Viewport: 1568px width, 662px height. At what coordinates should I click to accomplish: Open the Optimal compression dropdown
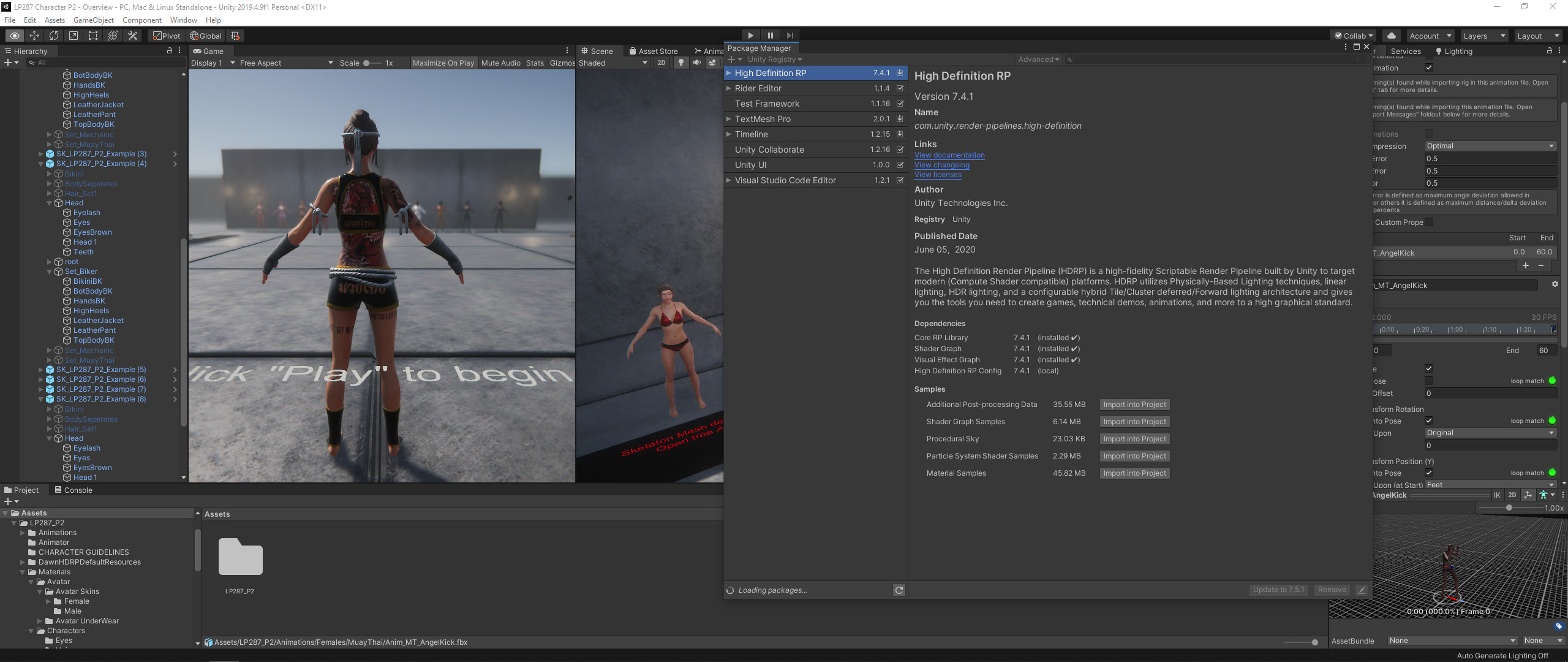click(1490, 146)
